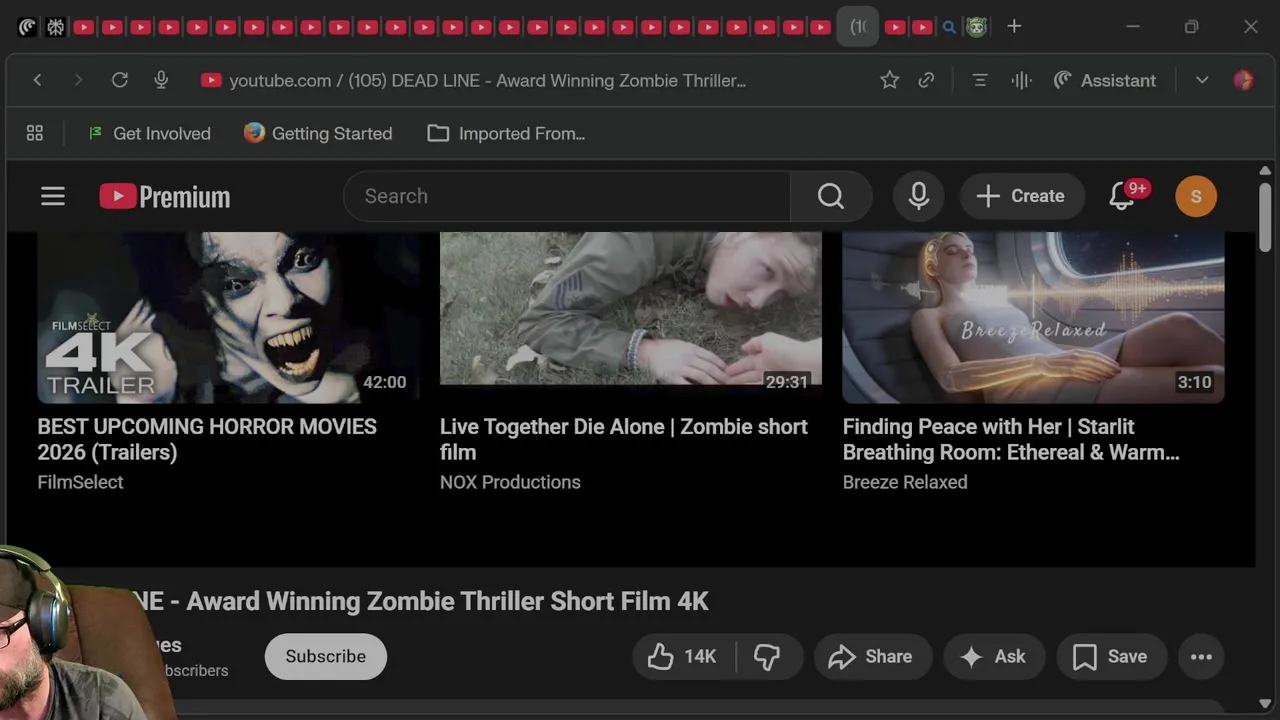Open Get Involved bookmark
The image size is (1280, 720).
click(149, 133)
